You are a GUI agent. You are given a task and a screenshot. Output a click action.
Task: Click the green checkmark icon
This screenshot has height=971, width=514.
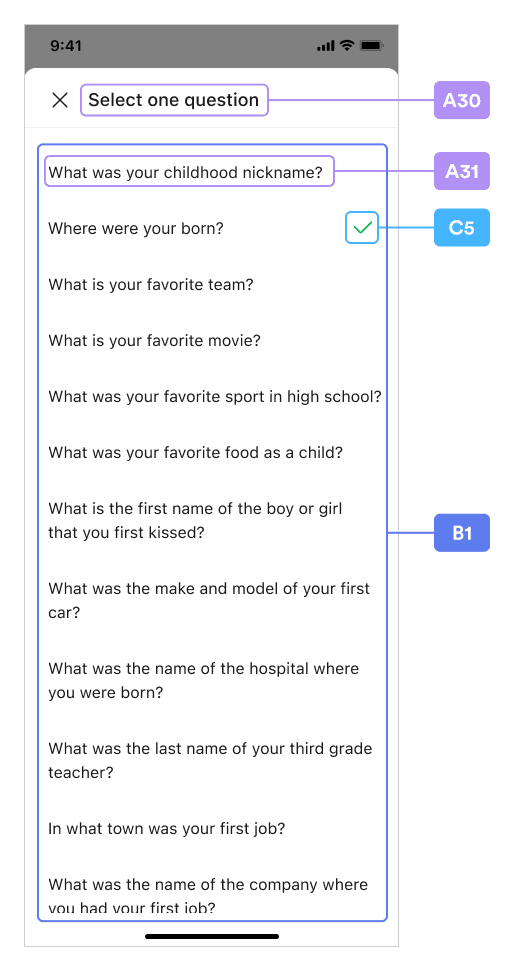tap(362, 228)
